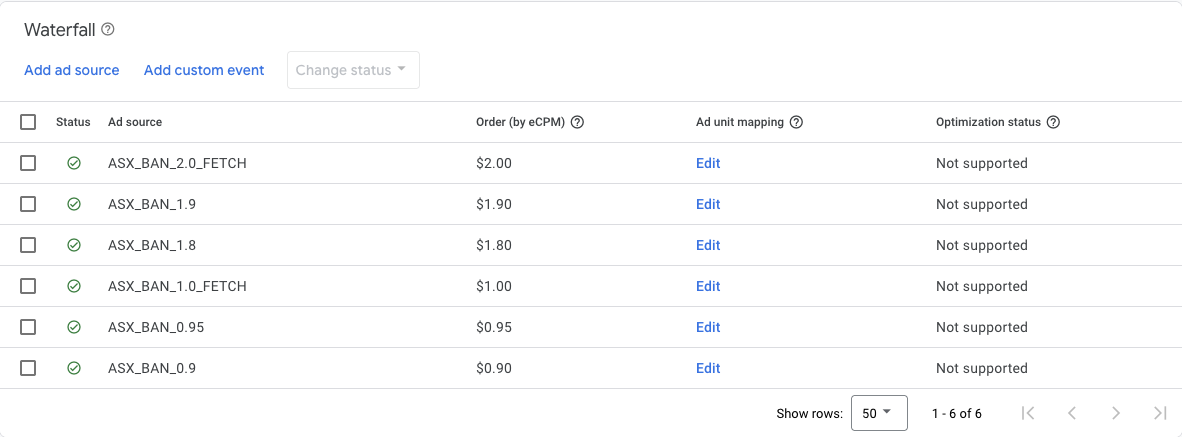The image size is (1182, 437).
Task: Edit ad unit mapping for ASX_BAN_1.8
Action: [708, 245]
